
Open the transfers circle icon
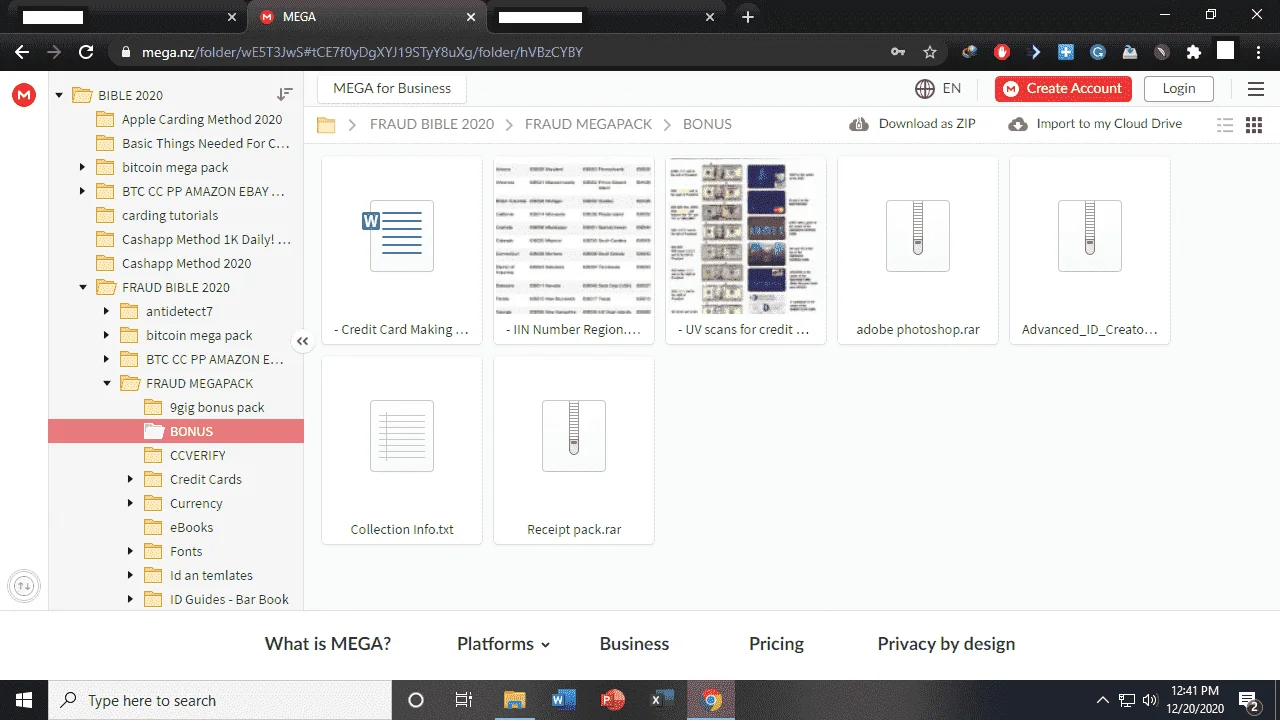click(x=24, y=585)
